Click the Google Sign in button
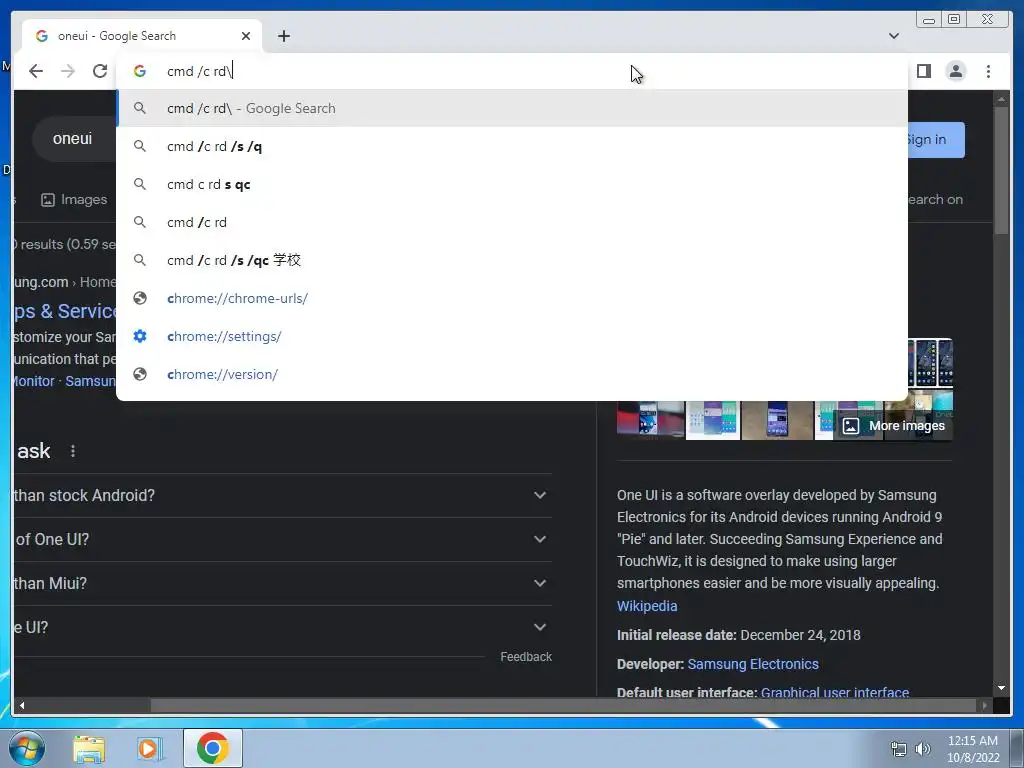 pos(935,140)
